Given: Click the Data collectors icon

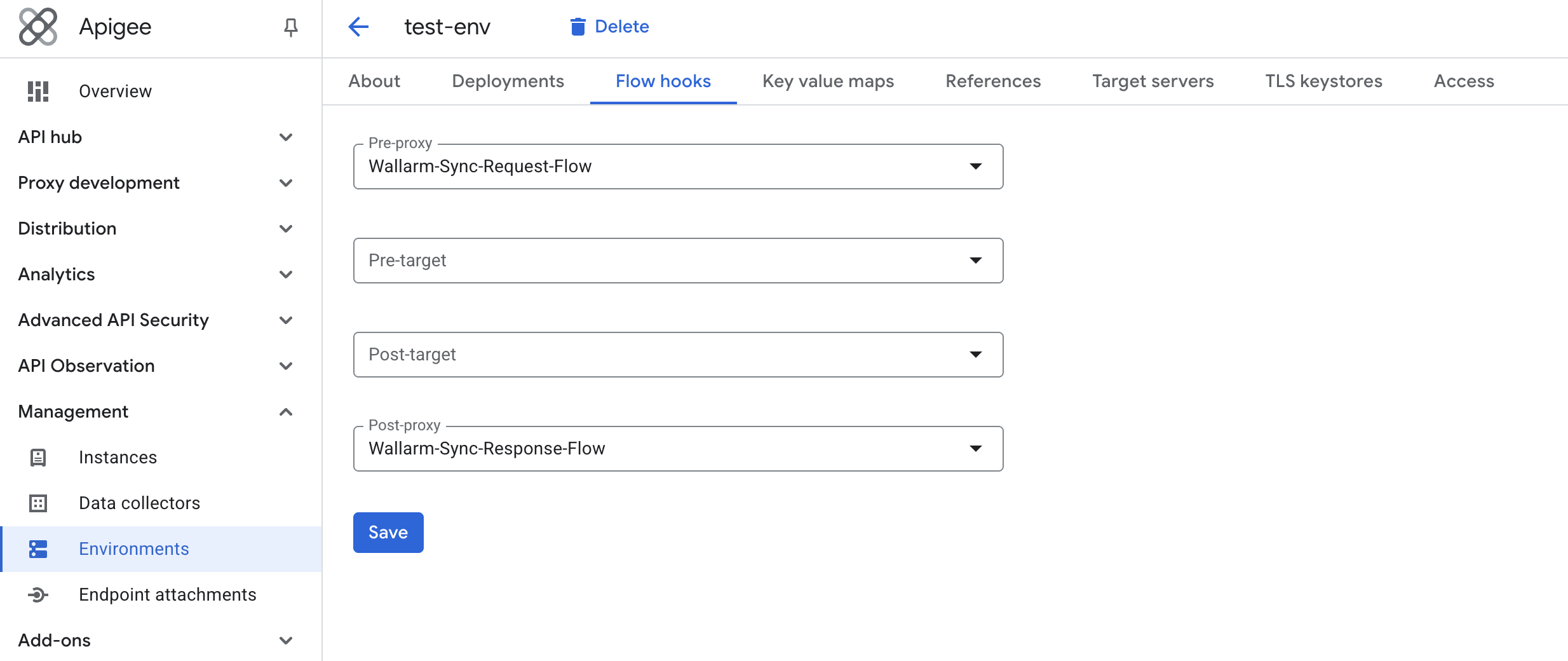Looking at the screenshot, I should [39, 502].
